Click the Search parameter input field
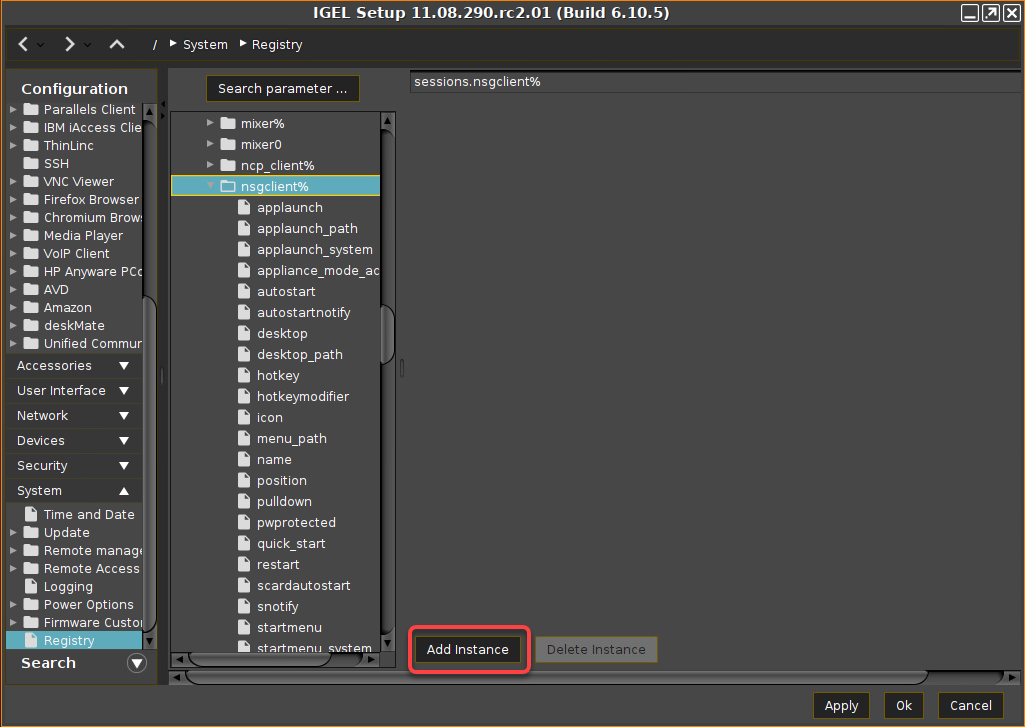 point(282,88)
